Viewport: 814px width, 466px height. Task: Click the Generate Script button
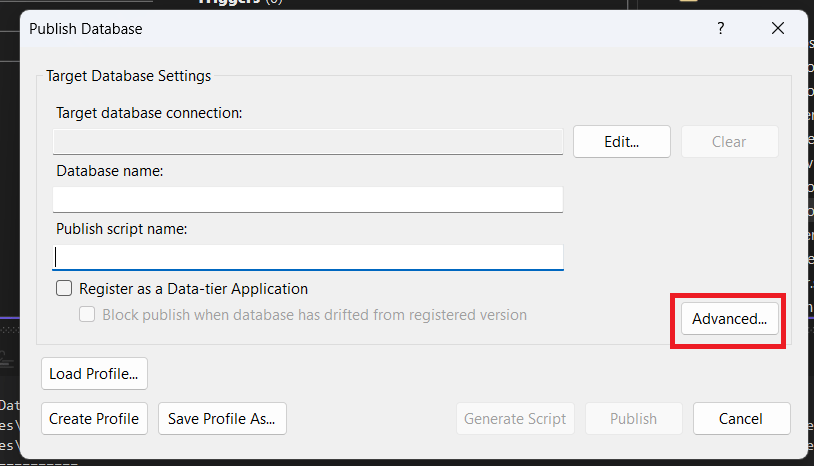click(x=515, y=419)
